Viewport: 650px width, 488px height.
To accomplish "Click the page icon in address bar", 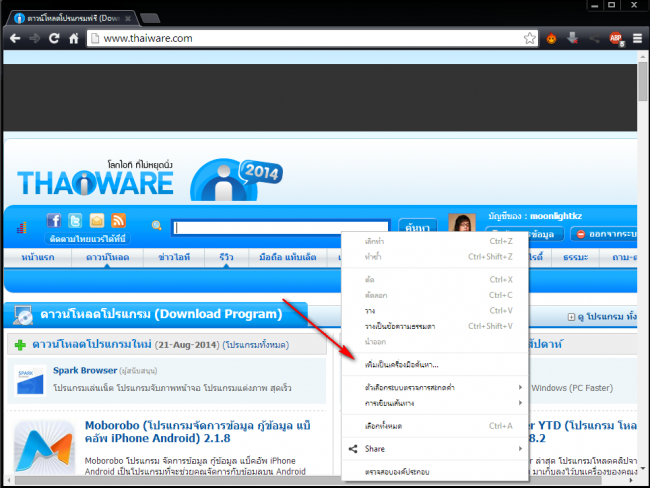I will click(95, 39).
